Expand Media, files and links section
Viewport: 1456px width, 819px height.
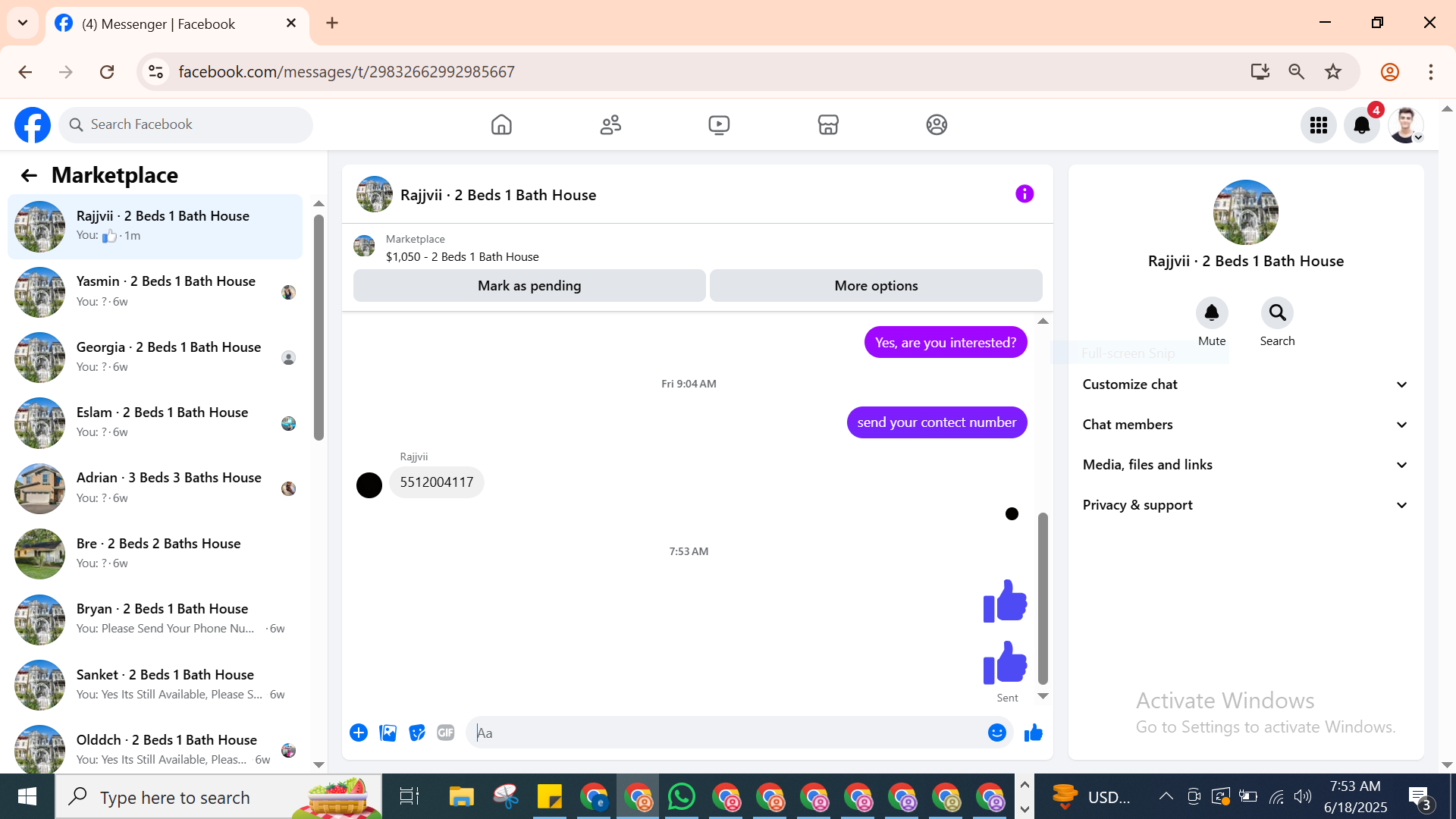[x=1245, y=465]
